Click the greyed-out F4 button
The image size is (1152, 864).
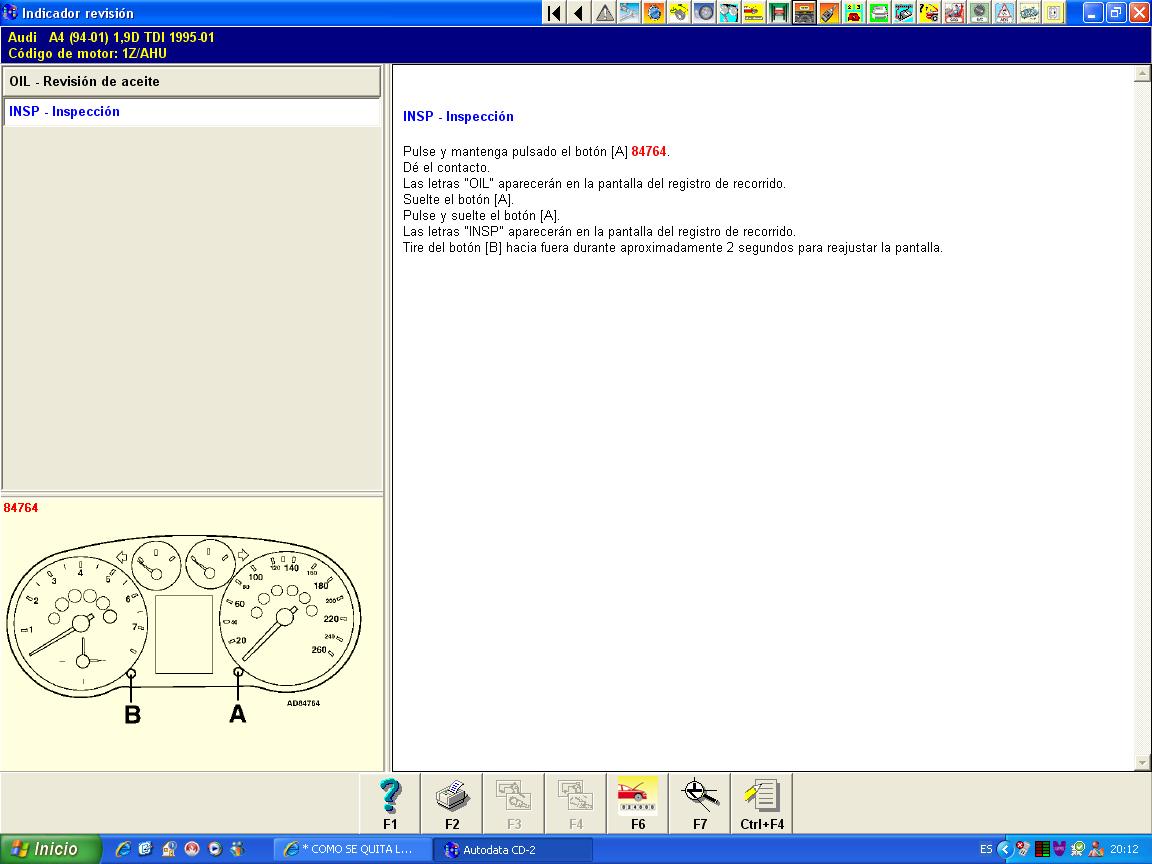(575, 803)
